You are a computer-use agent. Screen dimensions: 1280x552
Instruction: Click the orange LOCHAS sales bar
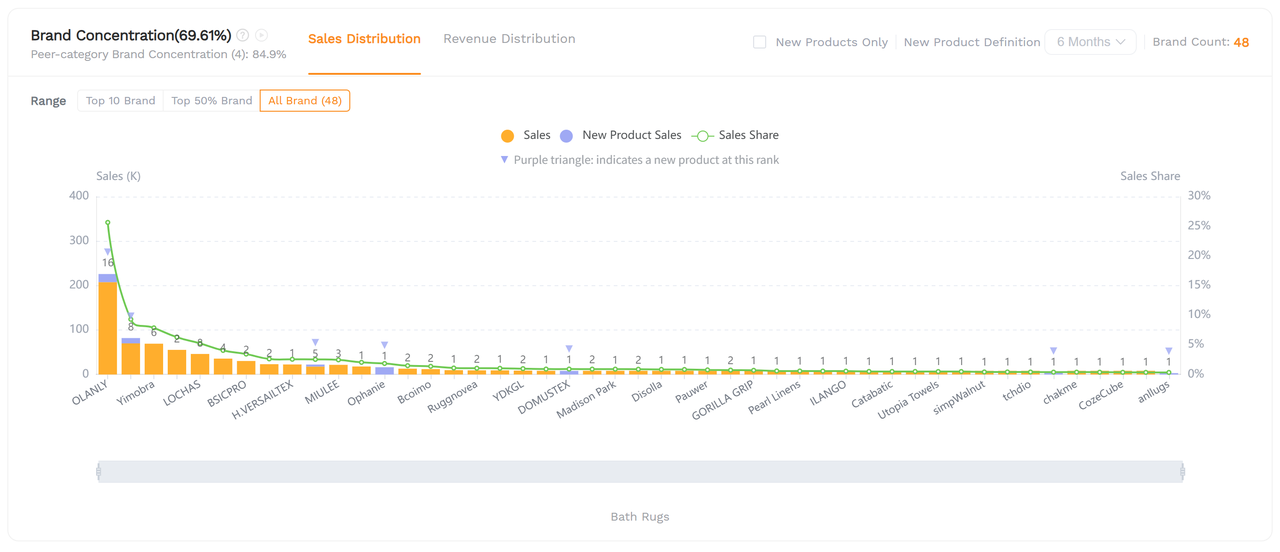200,364
